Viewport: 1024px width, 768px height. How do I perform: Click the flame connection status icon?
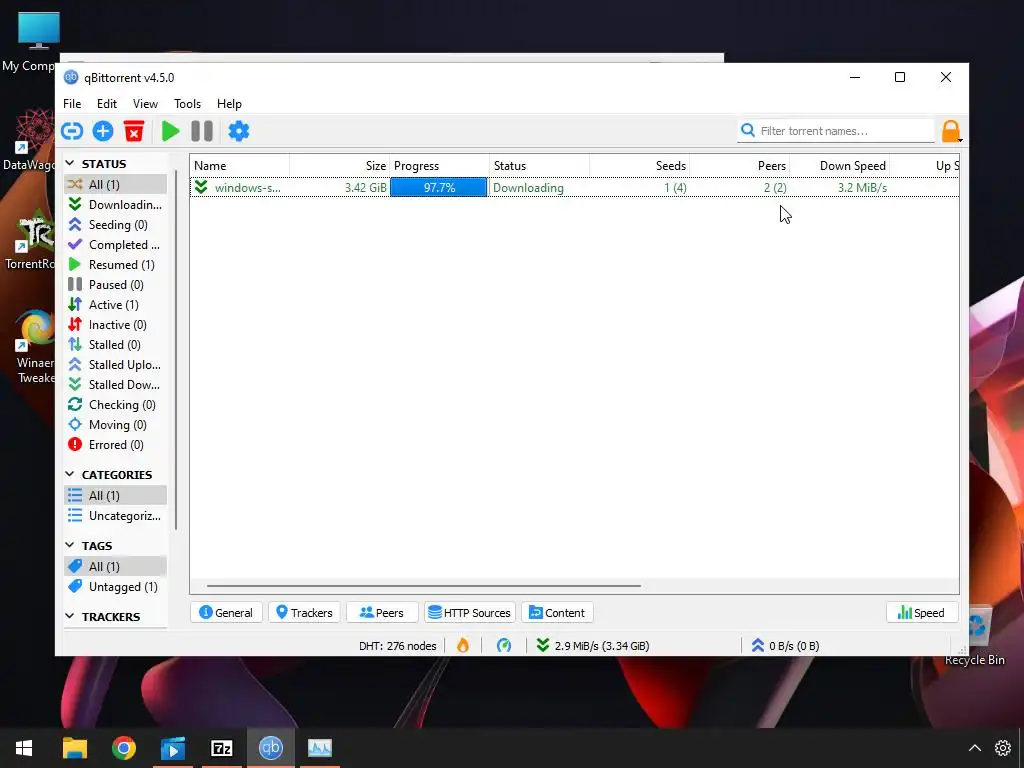pyautogui.click(x=463, y=646)
